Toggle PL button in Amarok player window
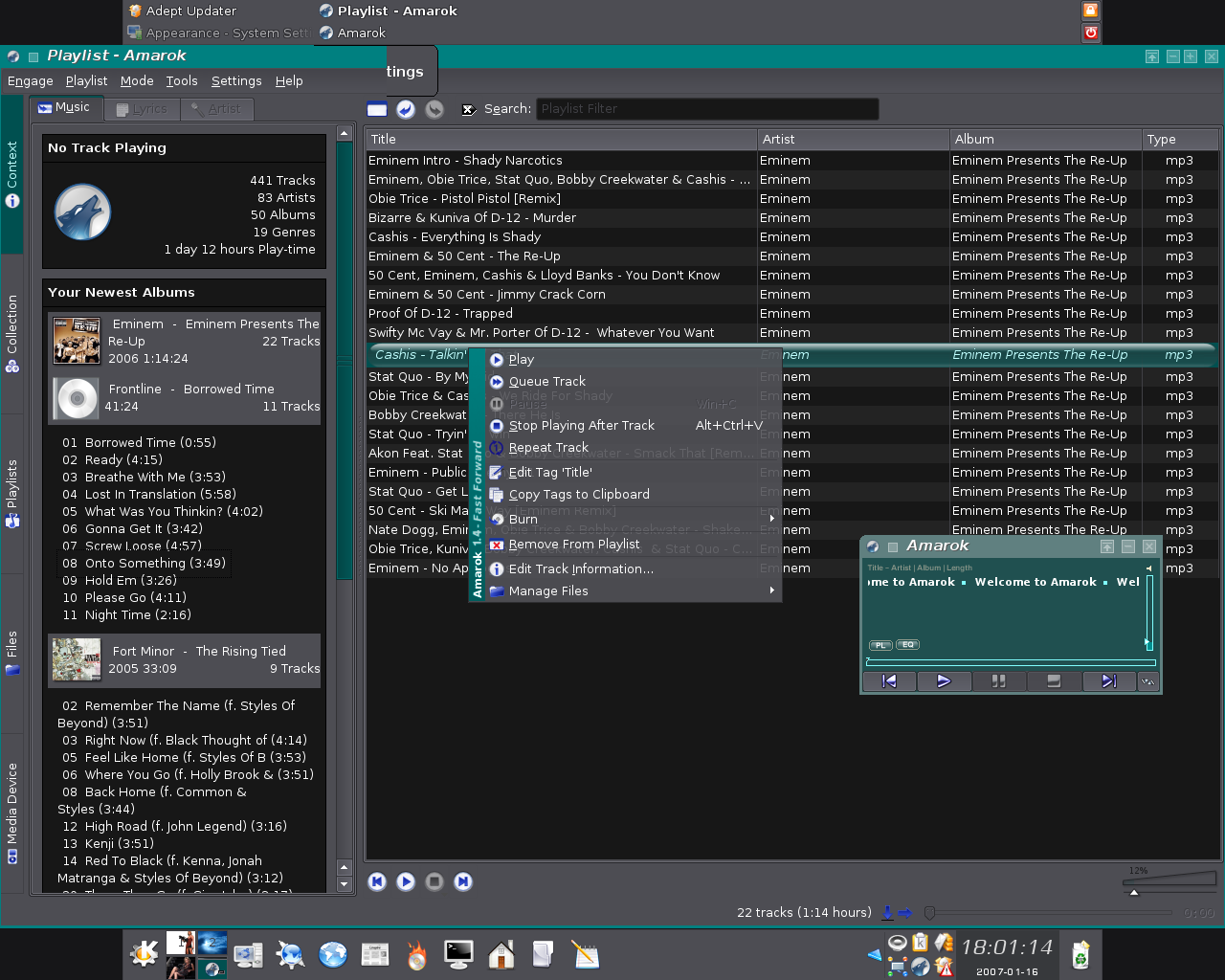Image resolution: width=1225 pixels, height=980 pixels. click(880, 645)
